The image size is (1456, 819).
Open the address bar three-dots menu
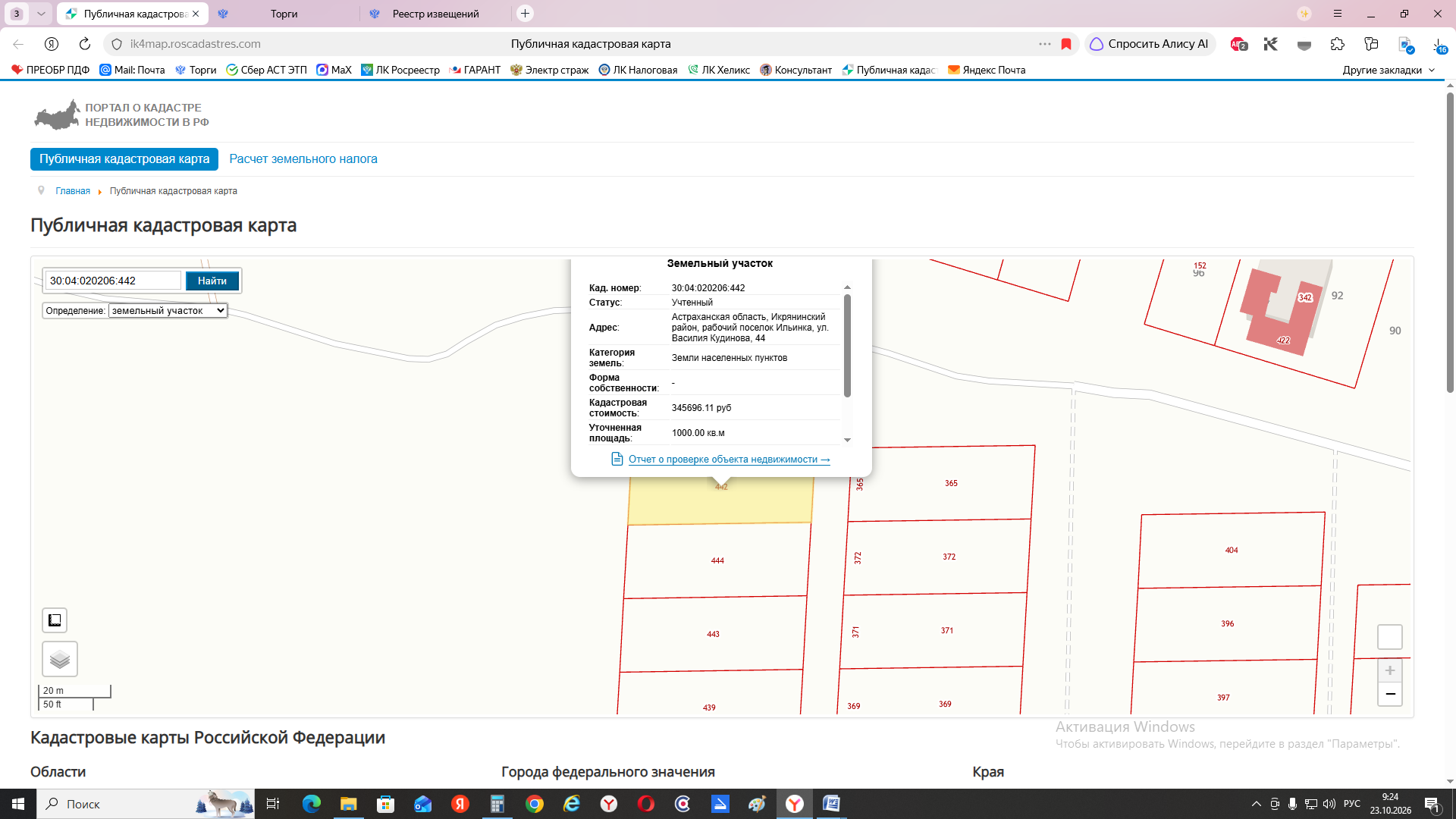tap(1045, 44)
